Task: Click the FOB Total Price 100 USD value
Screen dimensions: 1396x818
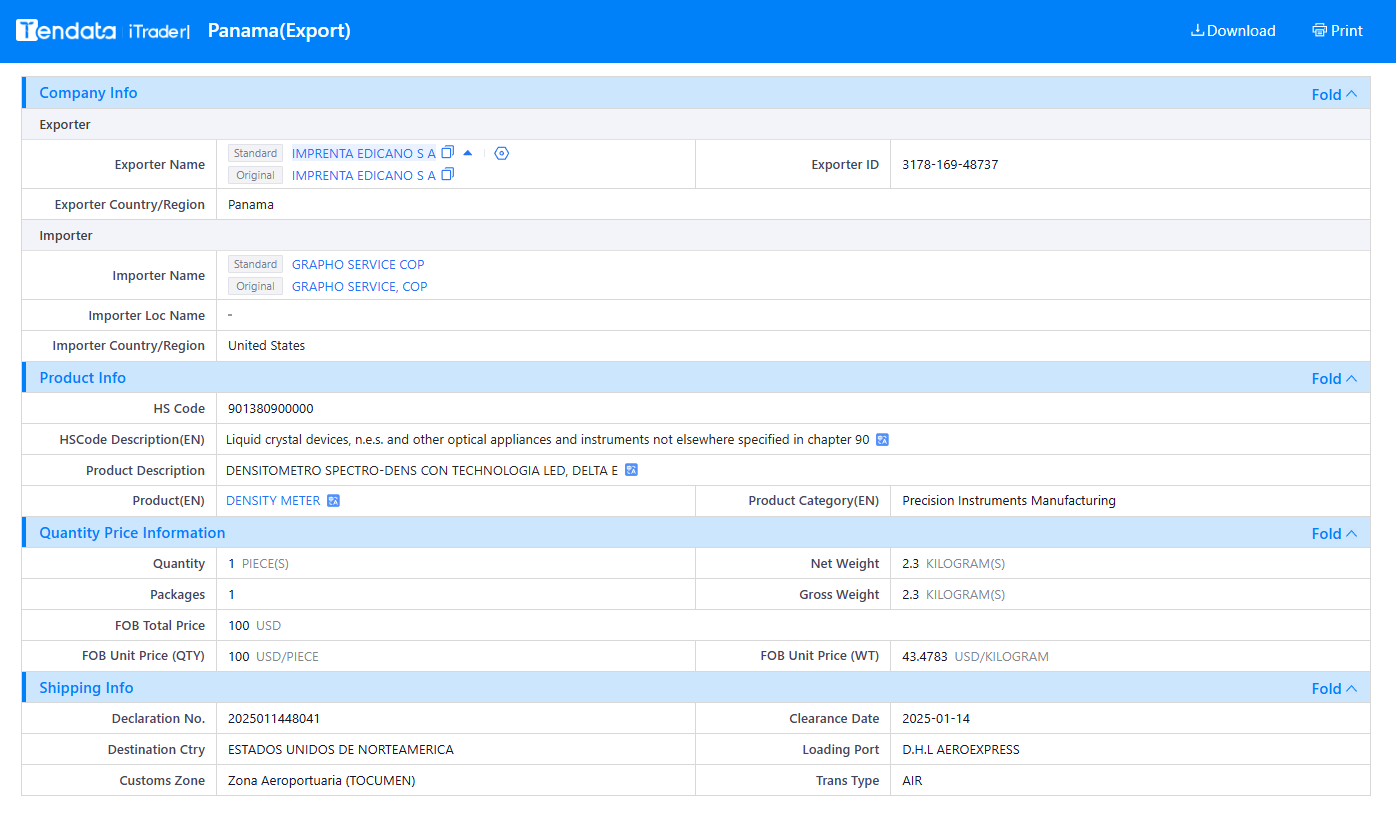Action: coord(255,625)
